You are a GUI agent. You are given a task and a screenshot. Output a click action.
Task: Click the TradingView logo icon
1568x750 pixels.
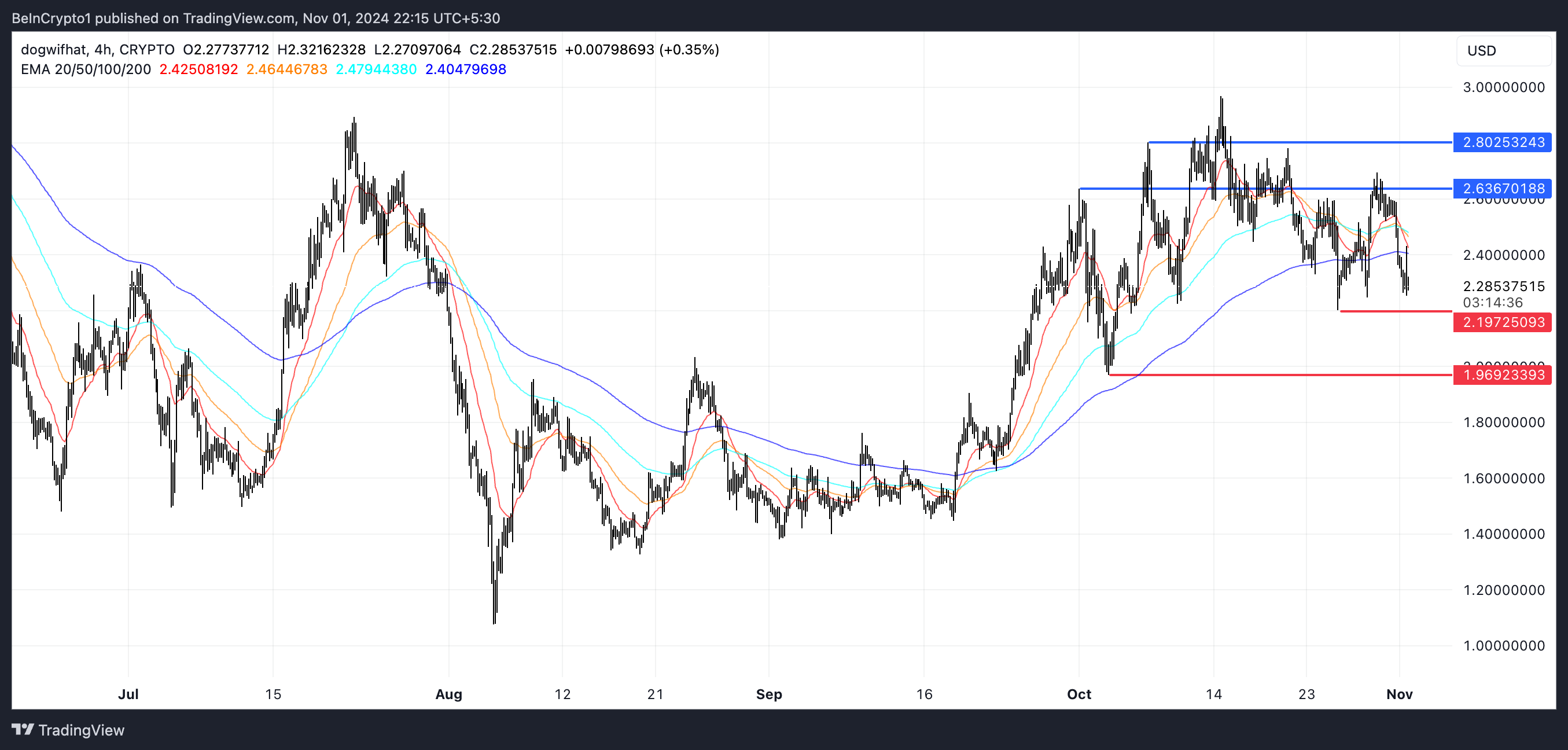click(23, 729)
